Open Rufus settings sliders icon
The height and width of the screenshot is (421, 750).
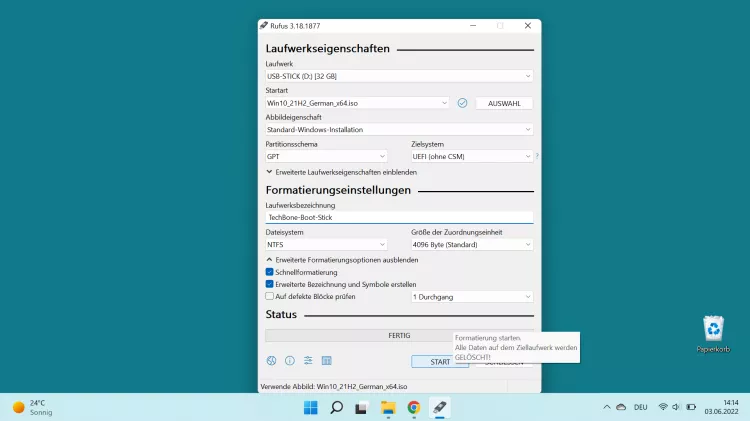[308, 361]
